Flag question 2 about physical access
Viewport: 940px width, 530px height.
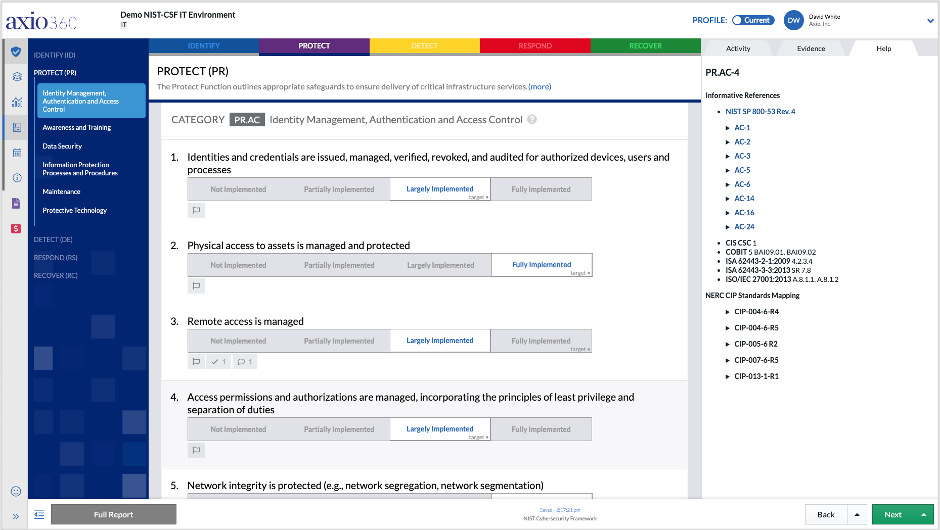point(196,286)
